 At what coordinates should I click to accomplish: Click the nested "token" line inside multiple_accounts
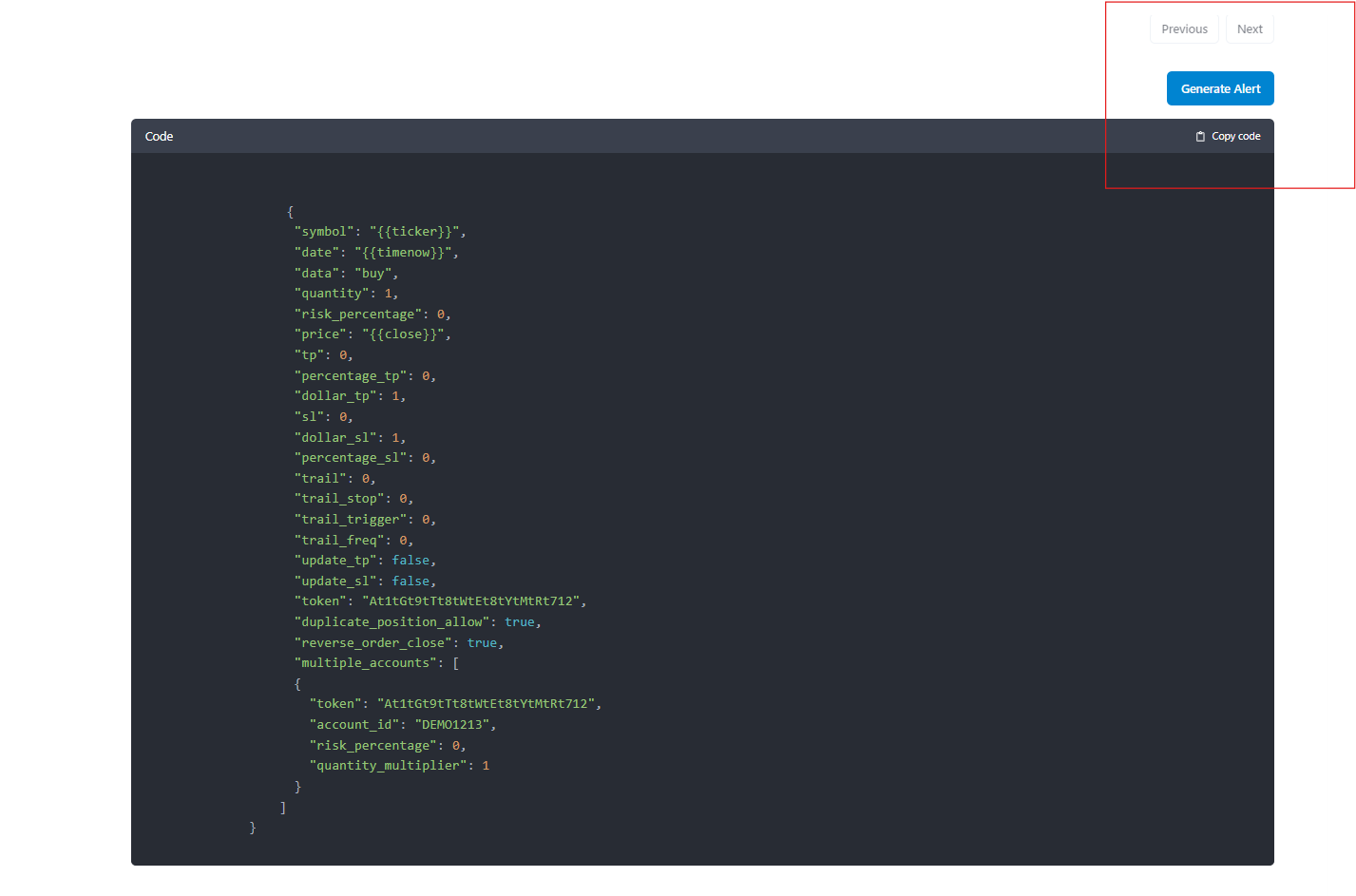(455, 704)
